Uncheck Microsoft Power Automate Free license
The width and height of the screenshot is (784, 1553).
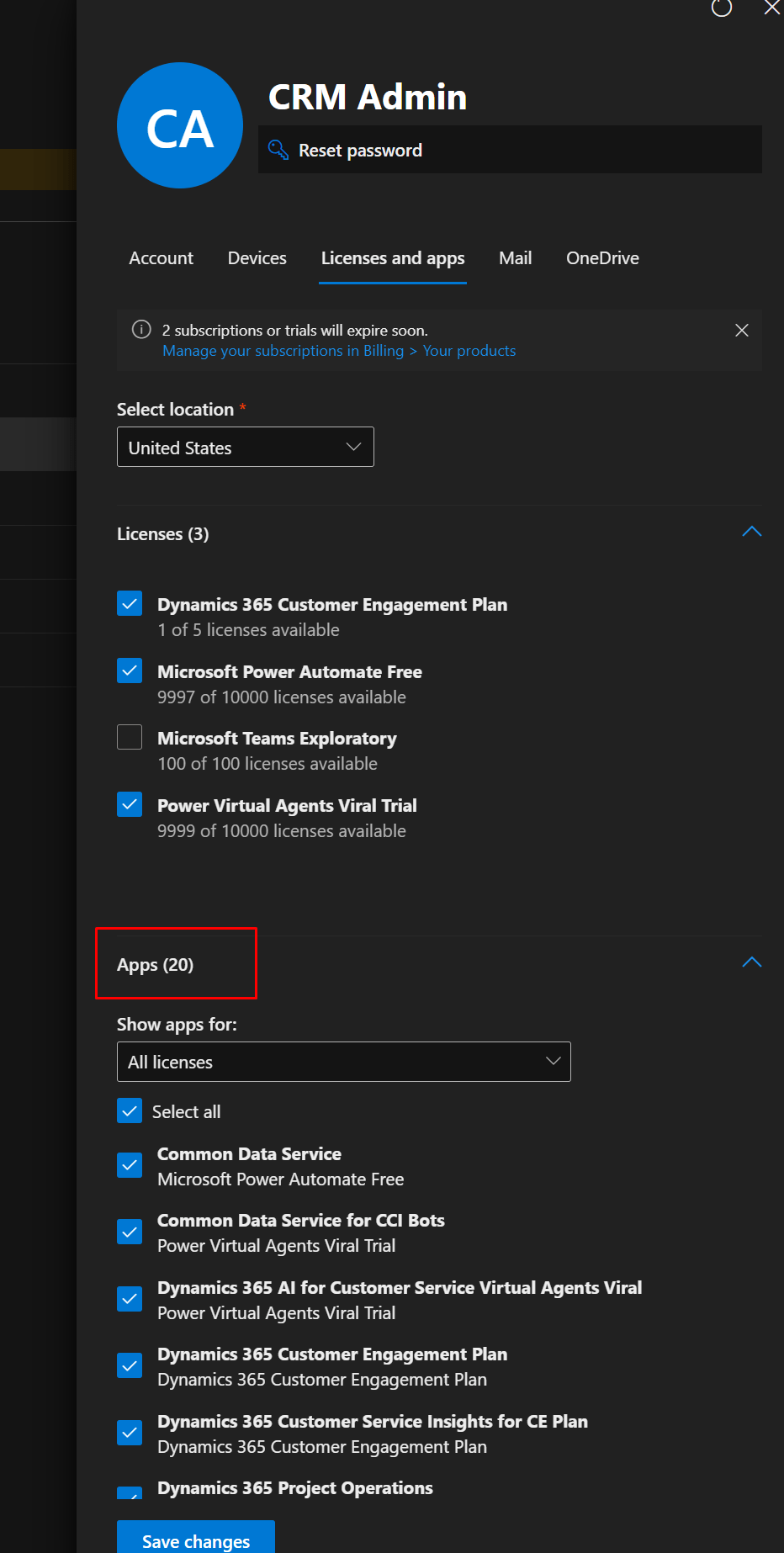[x=130, y=670]
